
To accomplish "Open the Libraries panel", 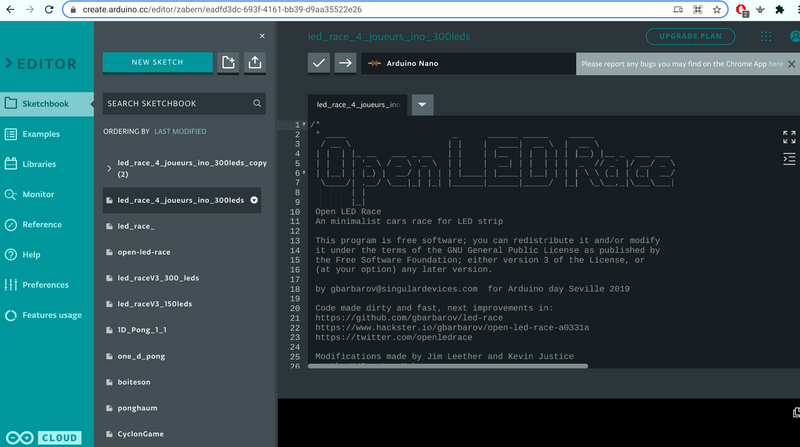I will click(x=39, y=164).
